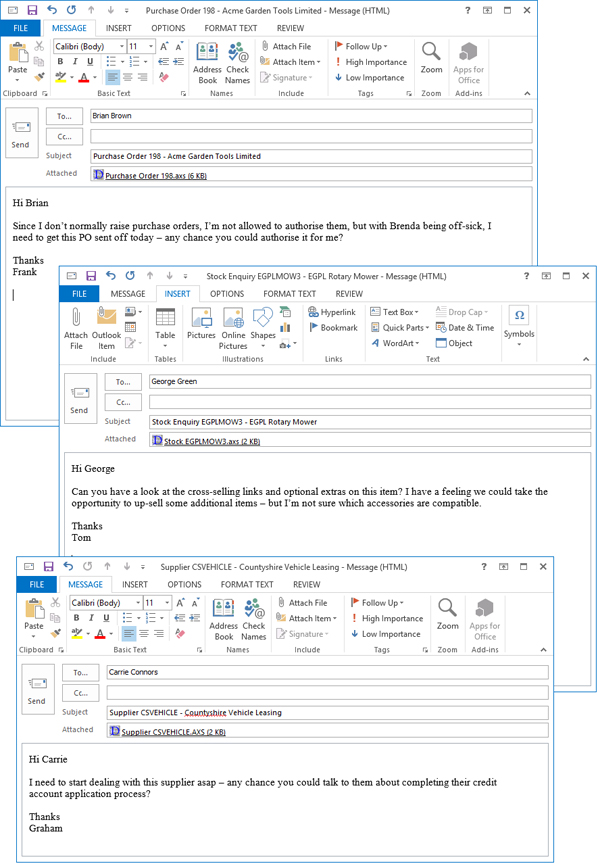Send the Stock Enquiry email to George

tap(80, 399)
